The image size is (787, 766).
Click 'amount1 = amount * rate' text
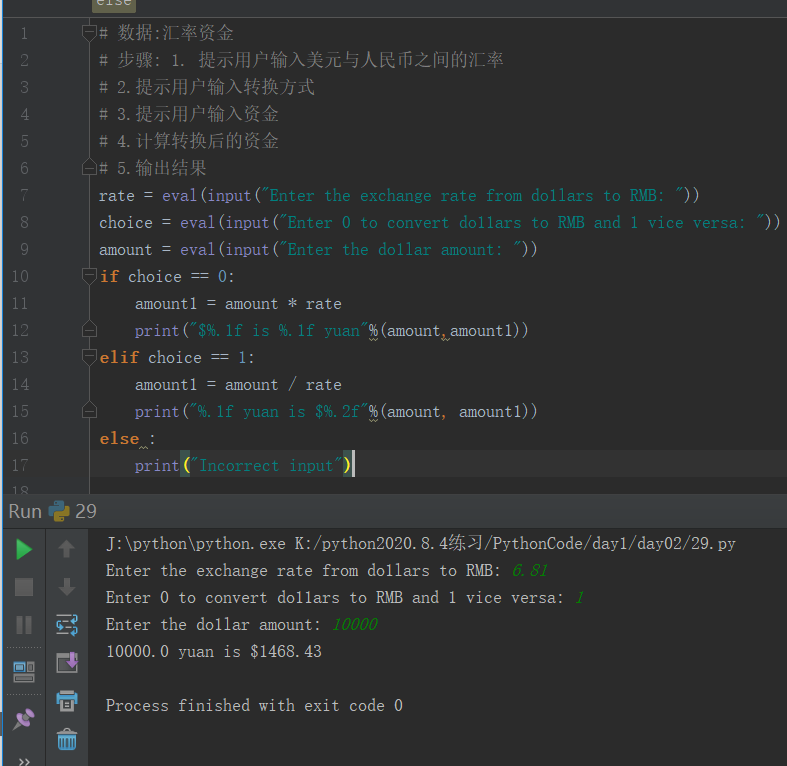238,303
